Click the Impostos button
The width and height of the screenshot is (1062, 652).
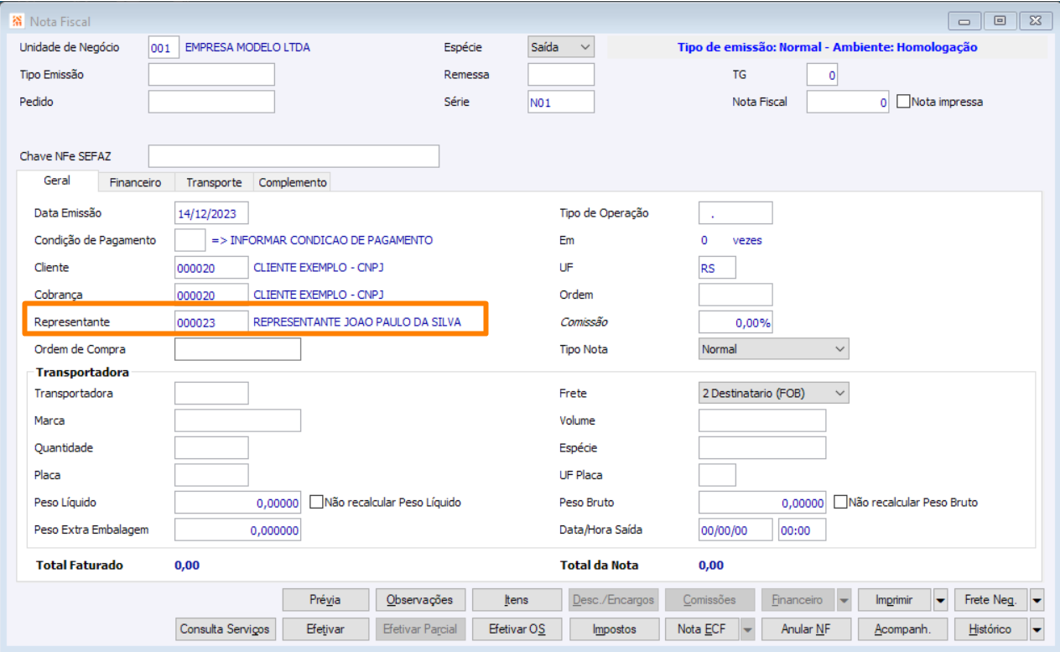tap(614, 629)
